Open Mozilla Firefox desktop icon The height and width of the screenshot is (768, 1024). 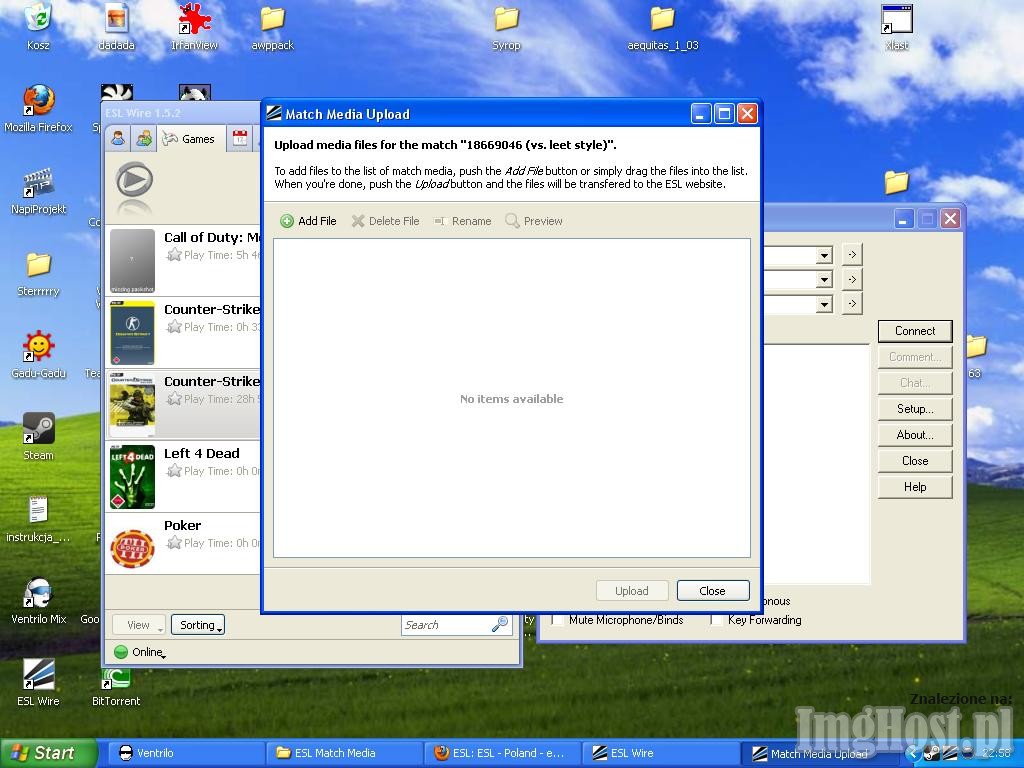pos(39,108)
